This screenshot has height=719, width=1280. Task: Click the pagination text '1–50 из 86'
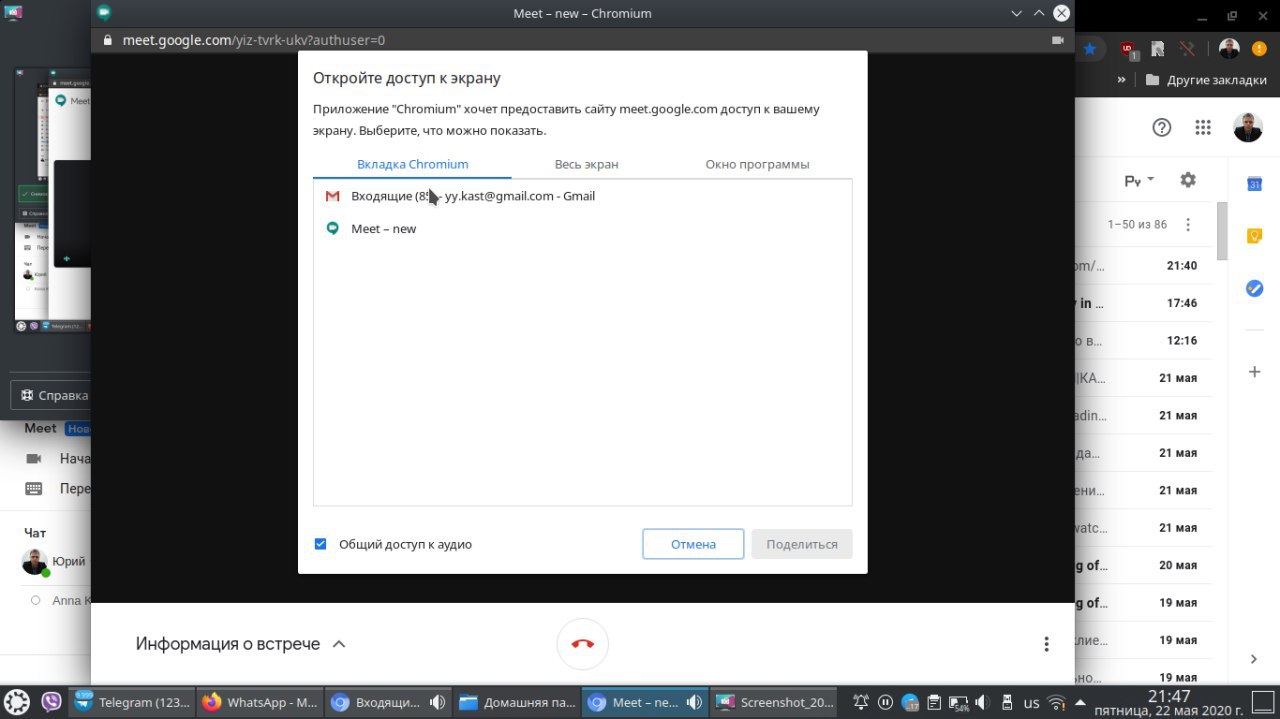(1137, 225)
